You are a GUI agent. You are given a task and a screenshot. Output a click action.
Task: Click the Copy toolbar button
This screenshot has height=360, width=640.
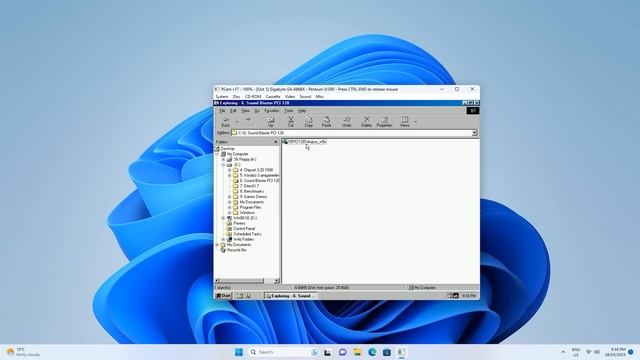click(x=309, y=122)
